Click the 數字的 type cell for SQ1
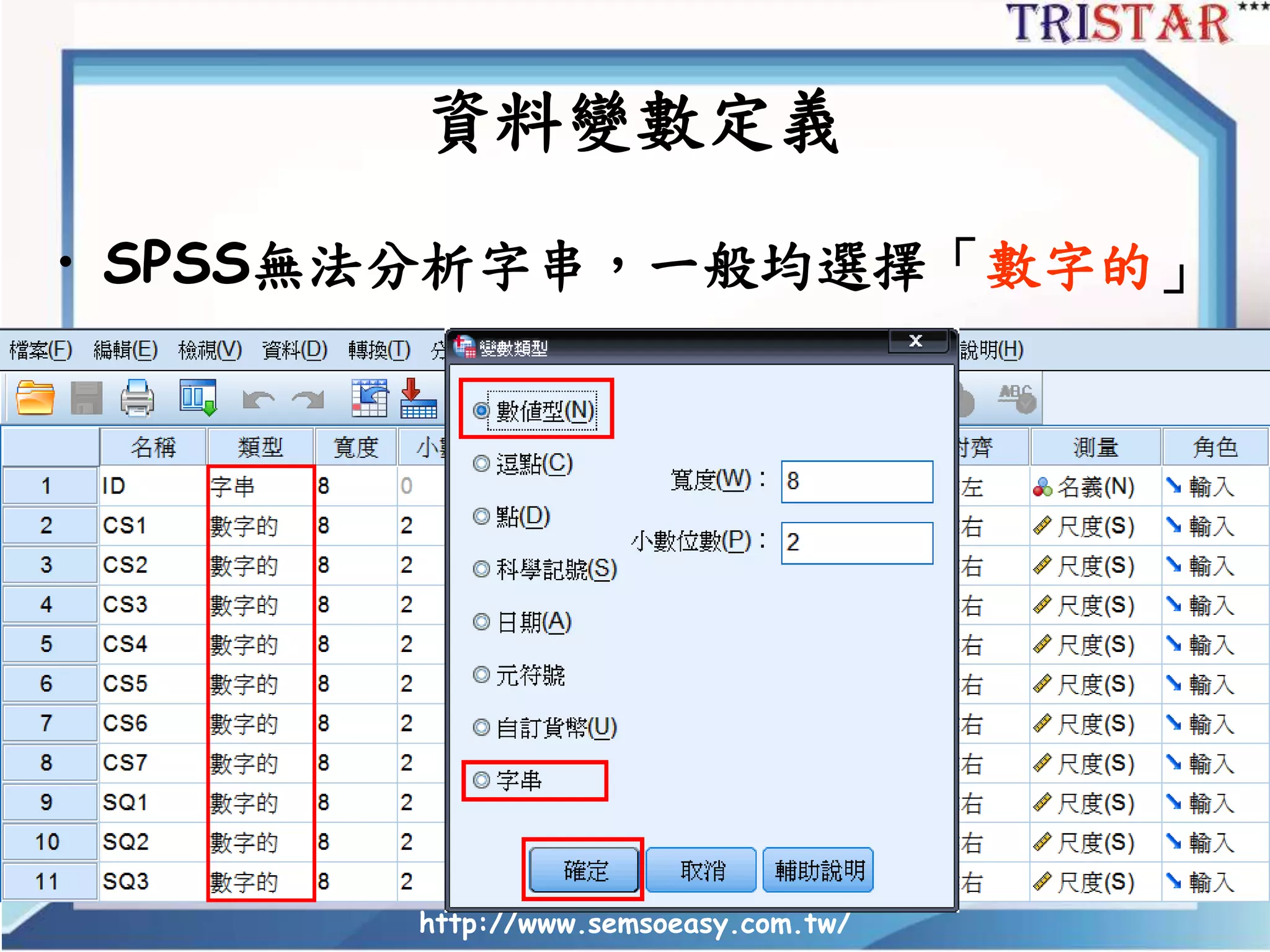 coord(260,803)
